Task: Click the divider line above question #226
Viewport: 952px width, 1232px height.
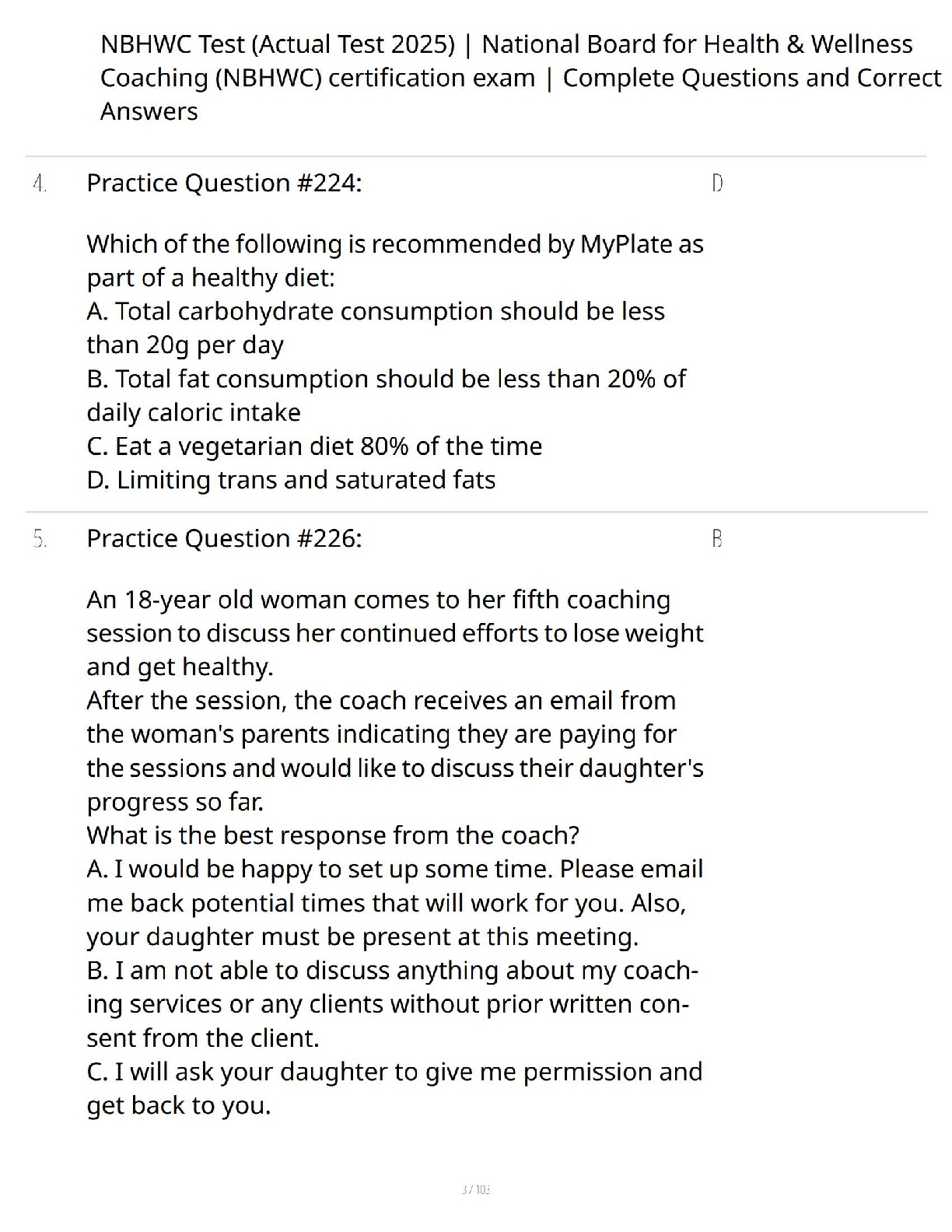Action: 476,512
